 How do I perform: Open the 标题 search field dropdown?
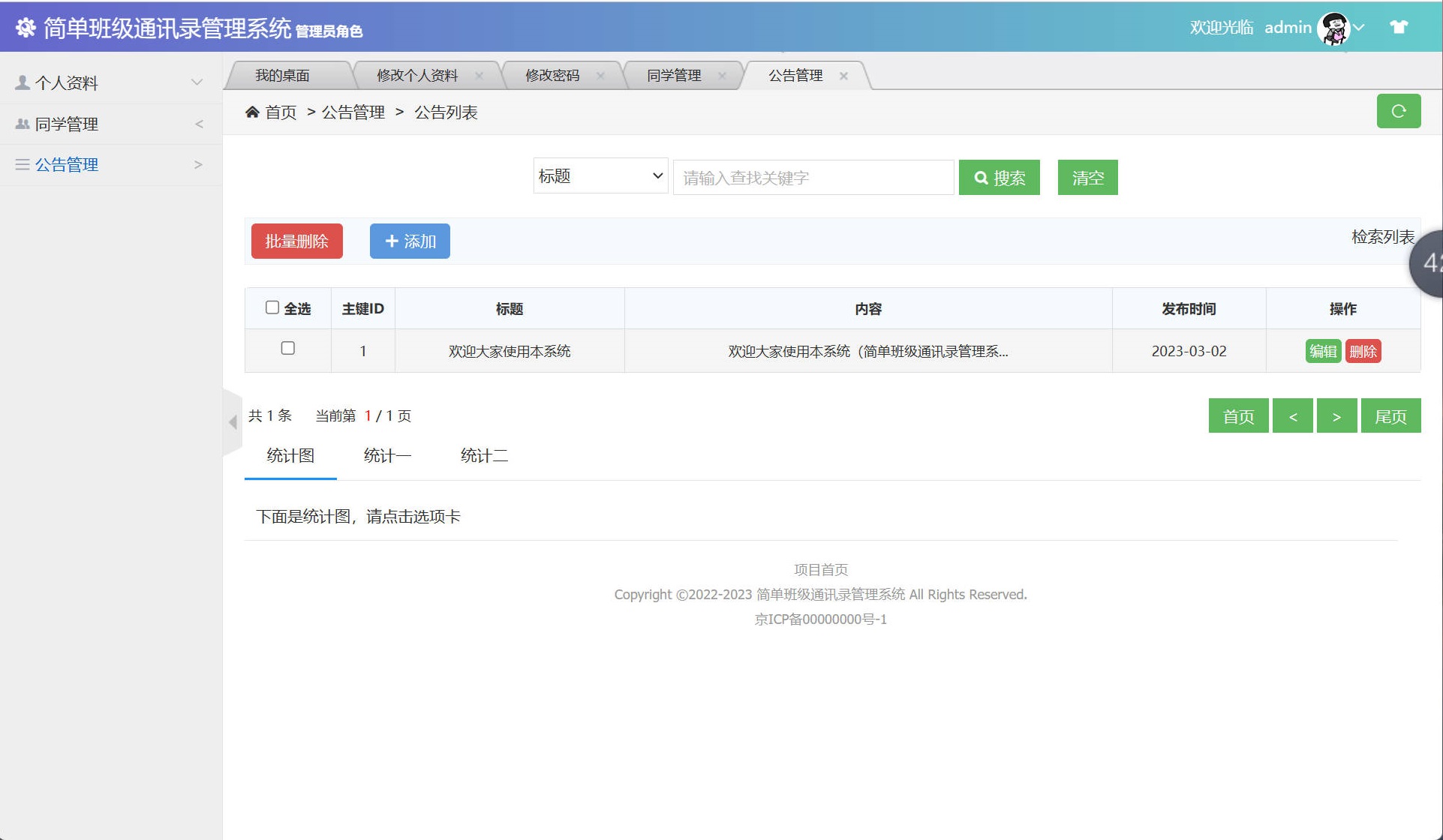tap(600, 176)
